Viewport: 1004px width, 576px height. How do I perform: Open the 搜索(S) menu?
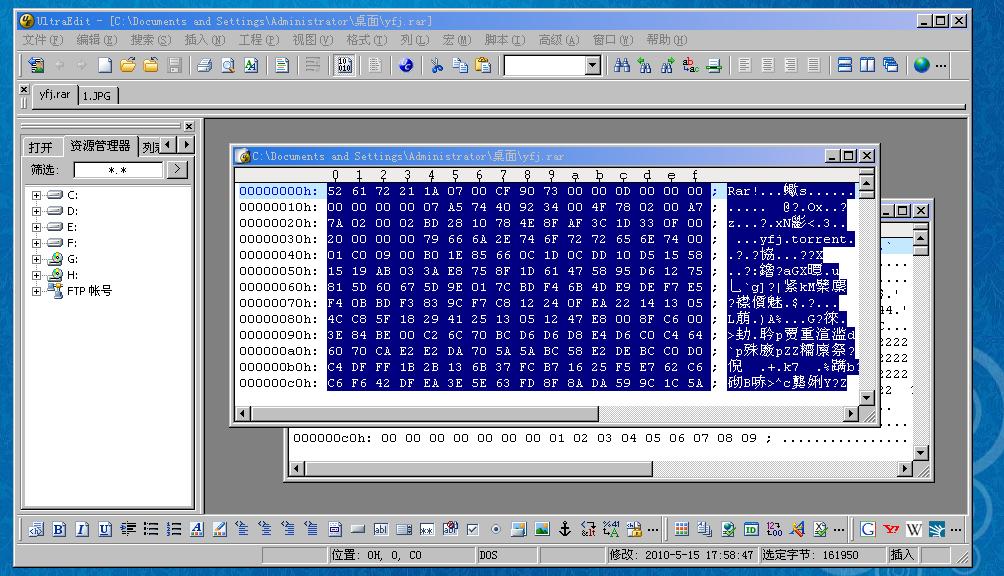[x=150, y=40]
